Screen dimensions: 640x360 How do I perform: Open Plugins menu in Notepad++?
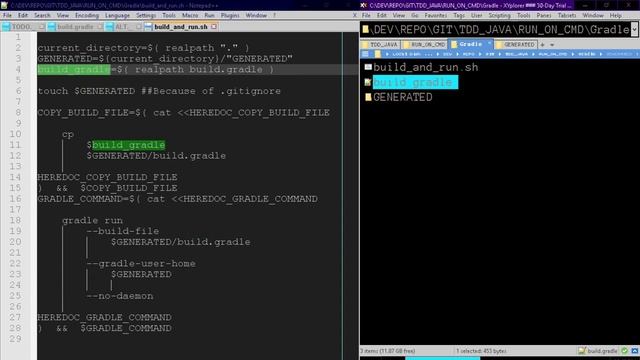(230, 16)
